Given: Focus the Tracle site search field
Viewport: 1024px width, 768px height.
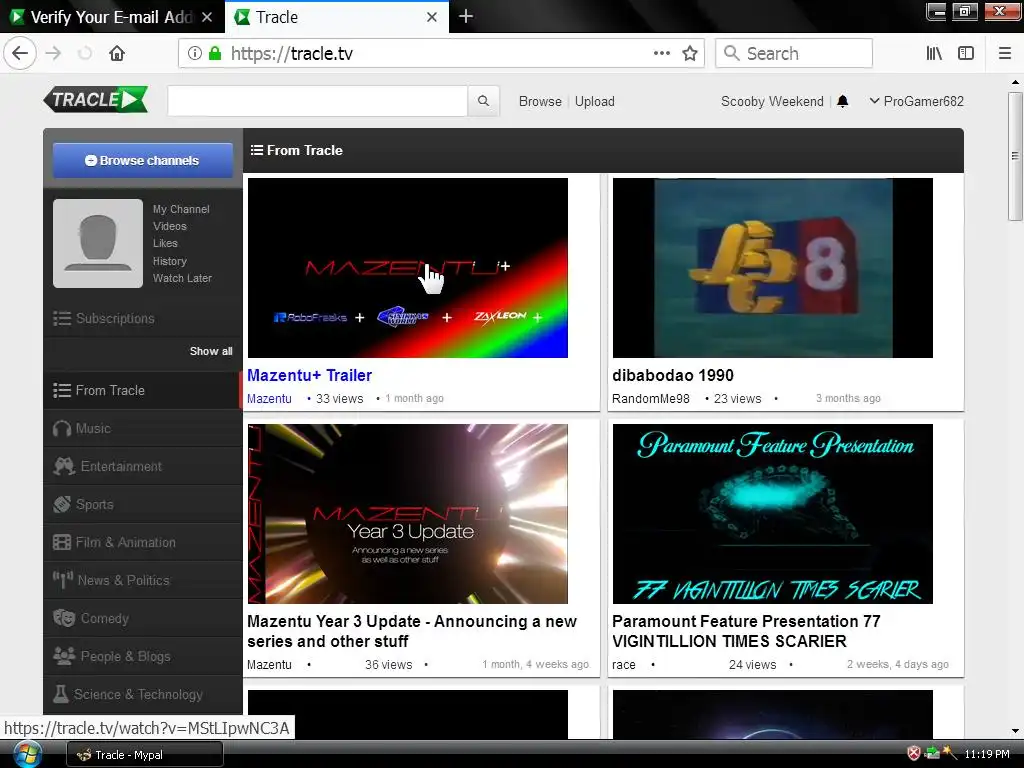Looking at the screenshot, I should coord(317,101).
